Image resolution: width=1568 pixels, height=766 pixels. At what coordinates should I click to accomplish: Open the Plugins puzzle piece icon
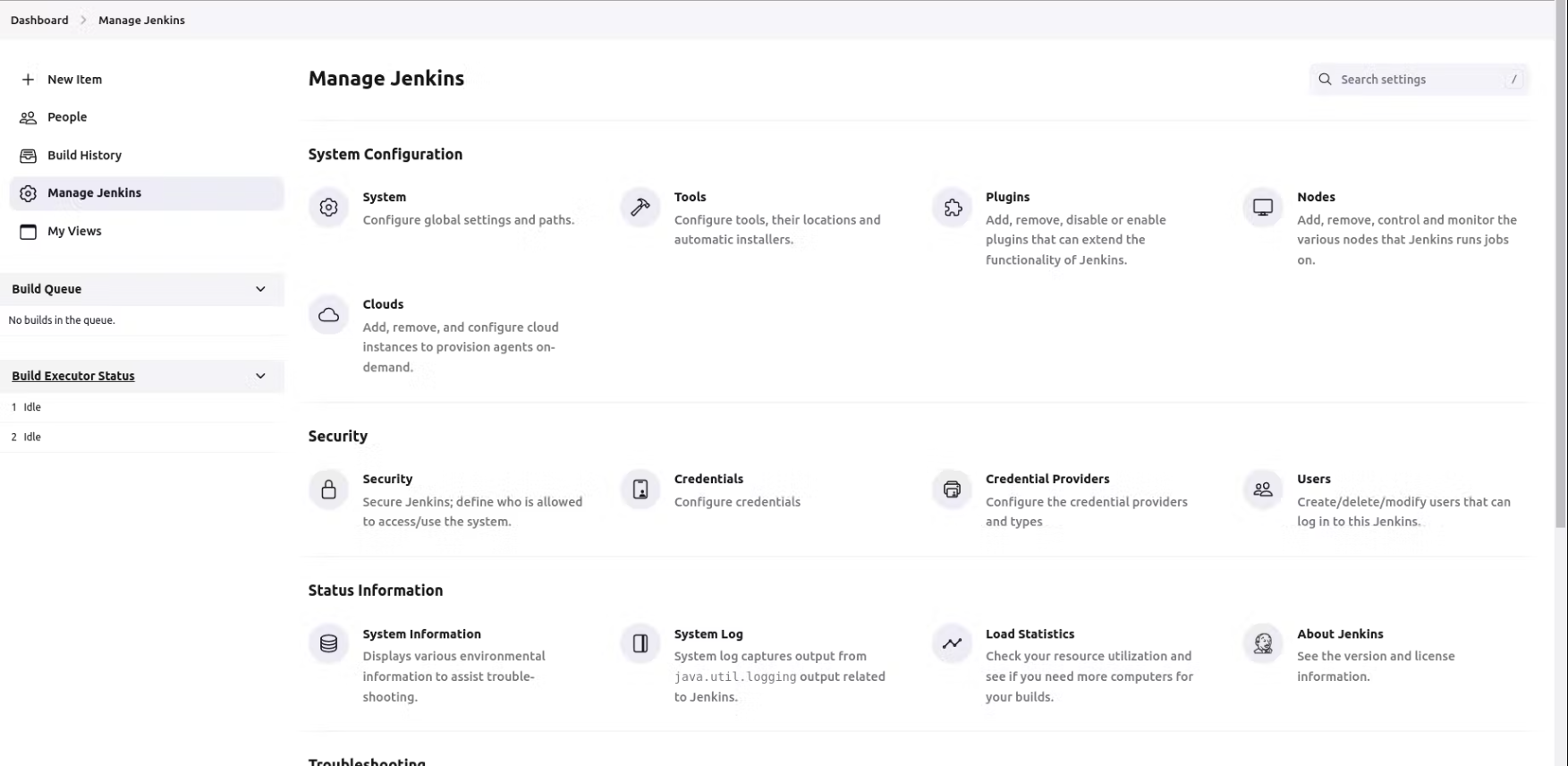[952, 208]
